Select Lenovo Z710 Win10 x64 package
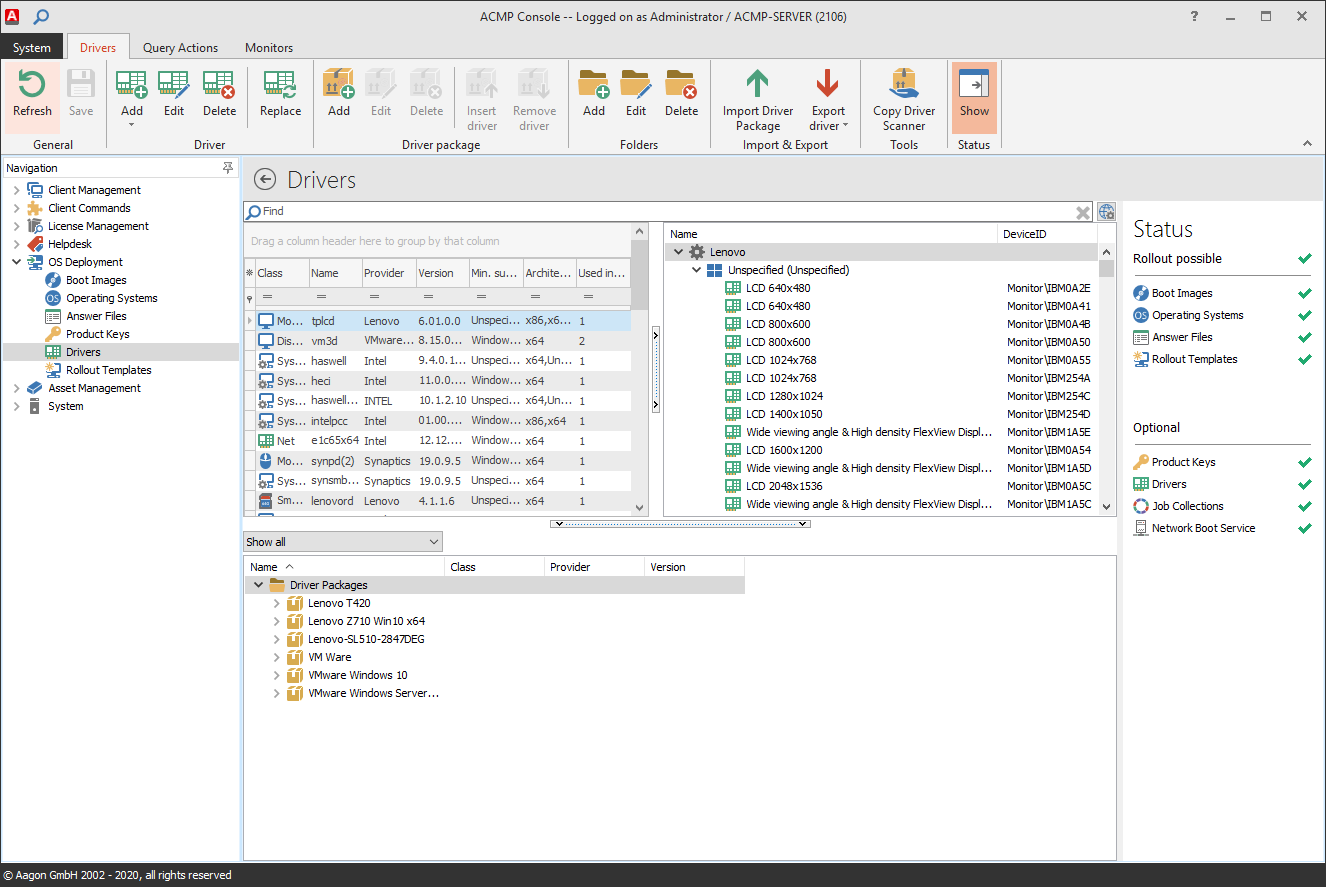1326x887 pixels. [x=366, y=621]
